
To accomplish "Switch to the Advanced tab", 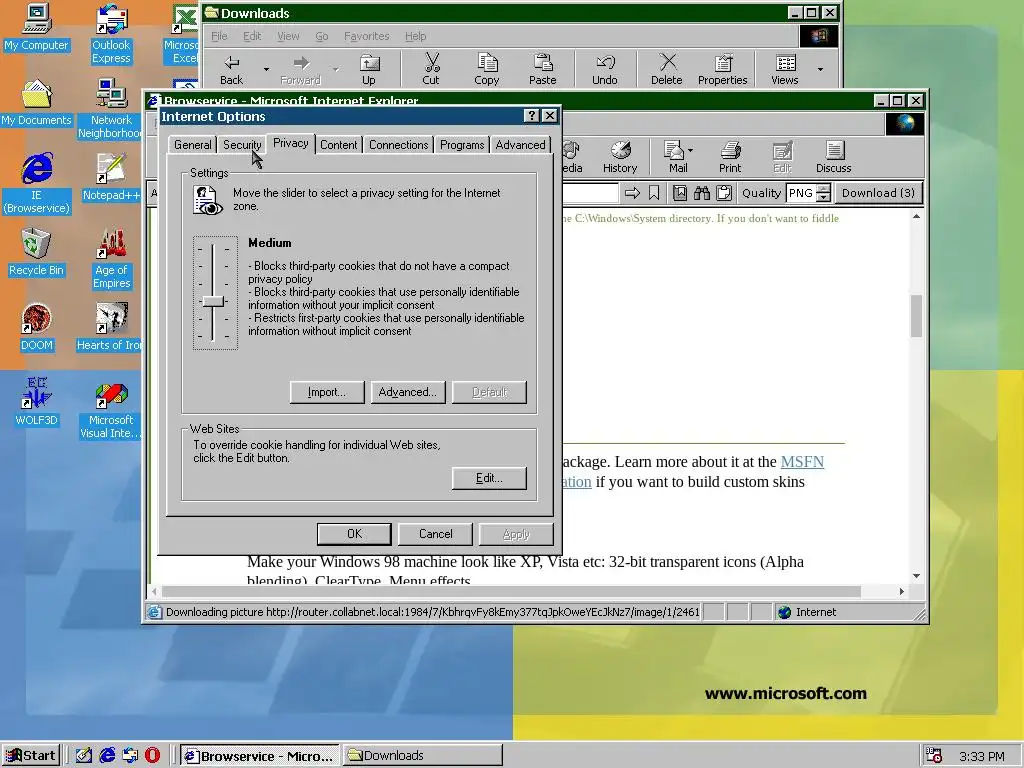I will pos(520,145).
